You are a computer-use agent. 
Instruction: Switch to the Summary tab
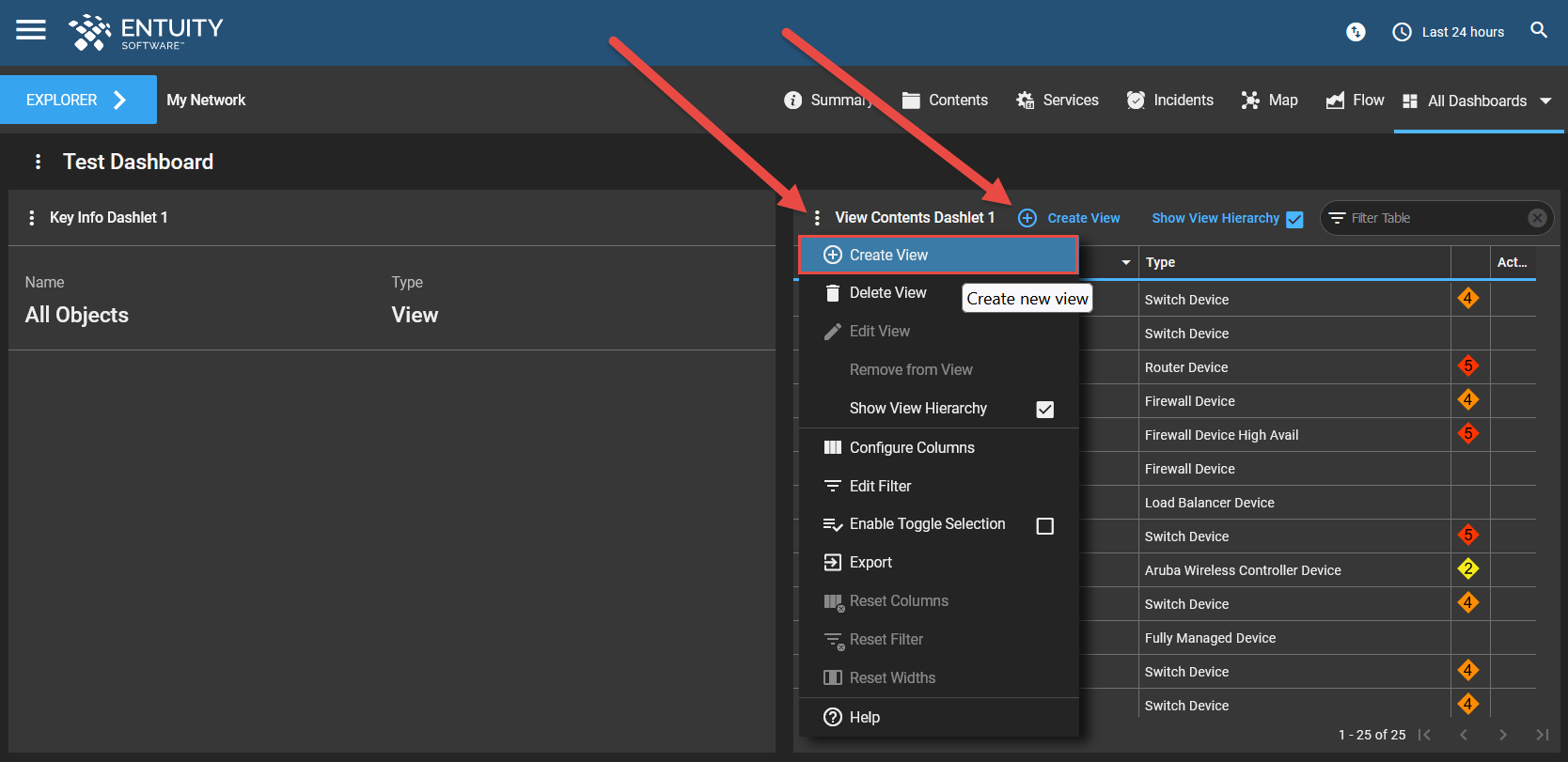coord(828,100)
